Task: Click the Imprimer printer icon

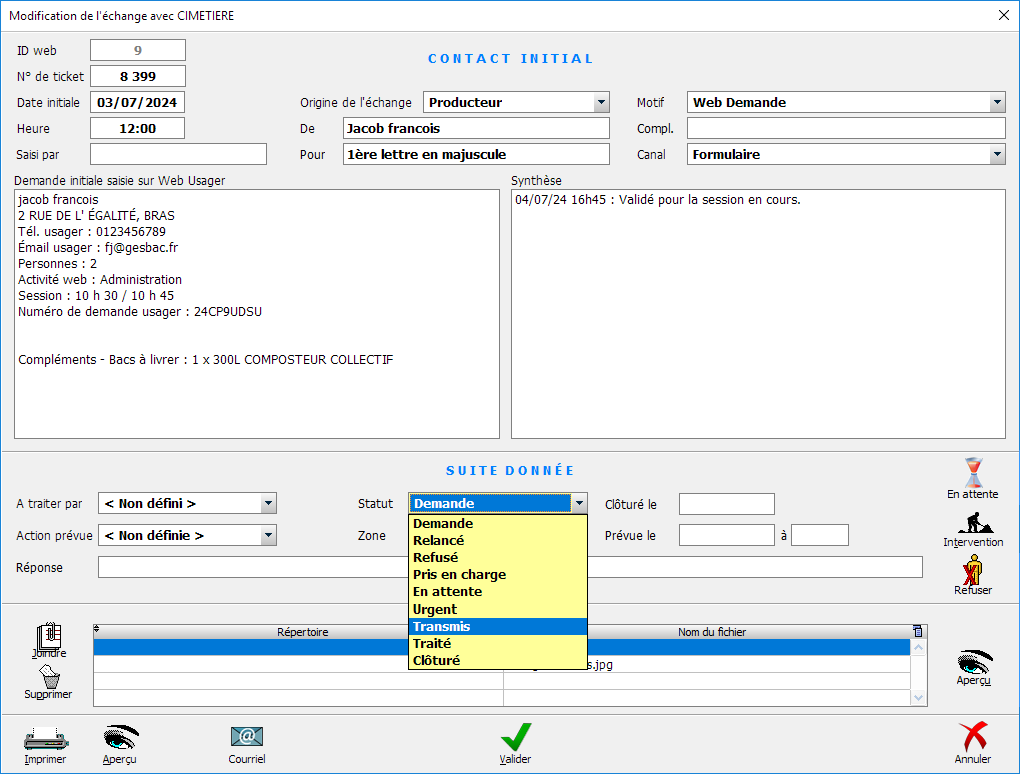Action: click(45, 739)
